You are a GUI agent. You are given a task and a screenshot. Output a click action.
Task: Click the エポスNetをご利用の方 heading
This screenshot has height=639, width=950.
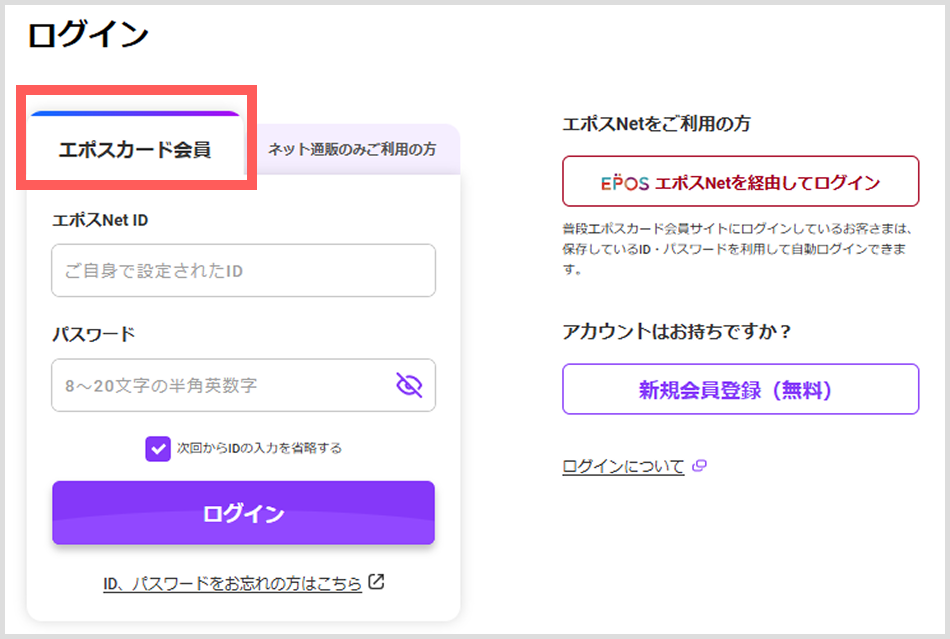[656, 124]
